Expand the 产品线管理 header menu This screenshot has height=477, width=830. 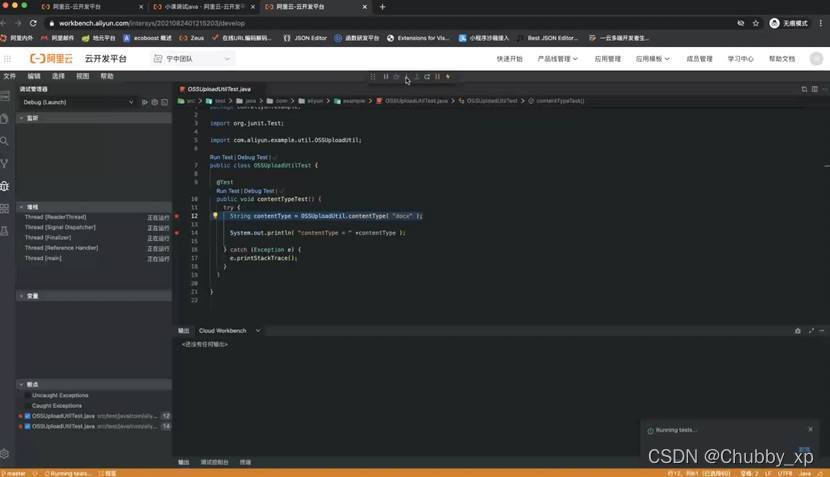pos(557,59)
